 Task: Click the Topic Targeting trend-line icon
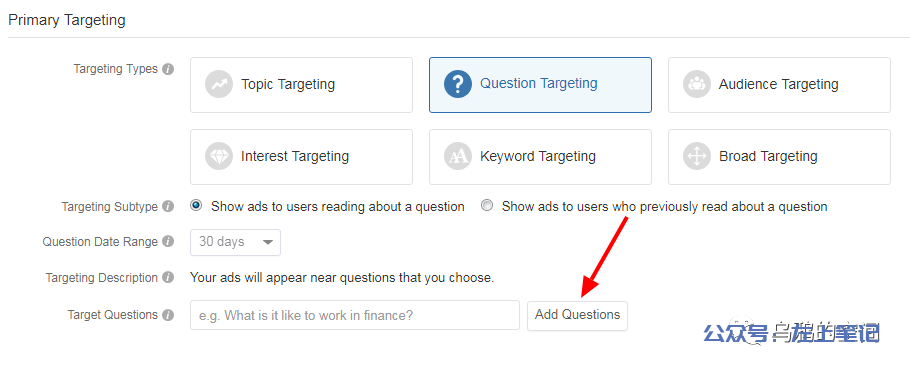(219, 85)
